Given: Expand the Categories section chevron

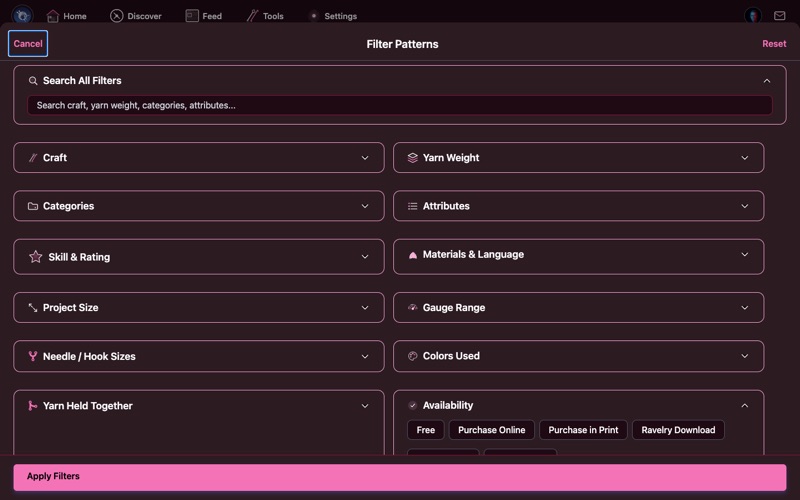Looking at the screenshot, I should 365,206.
